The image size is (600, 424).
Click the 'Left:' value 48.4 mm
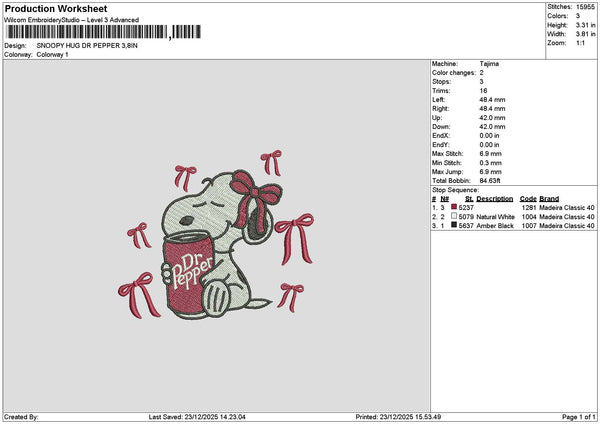(492, 99)
